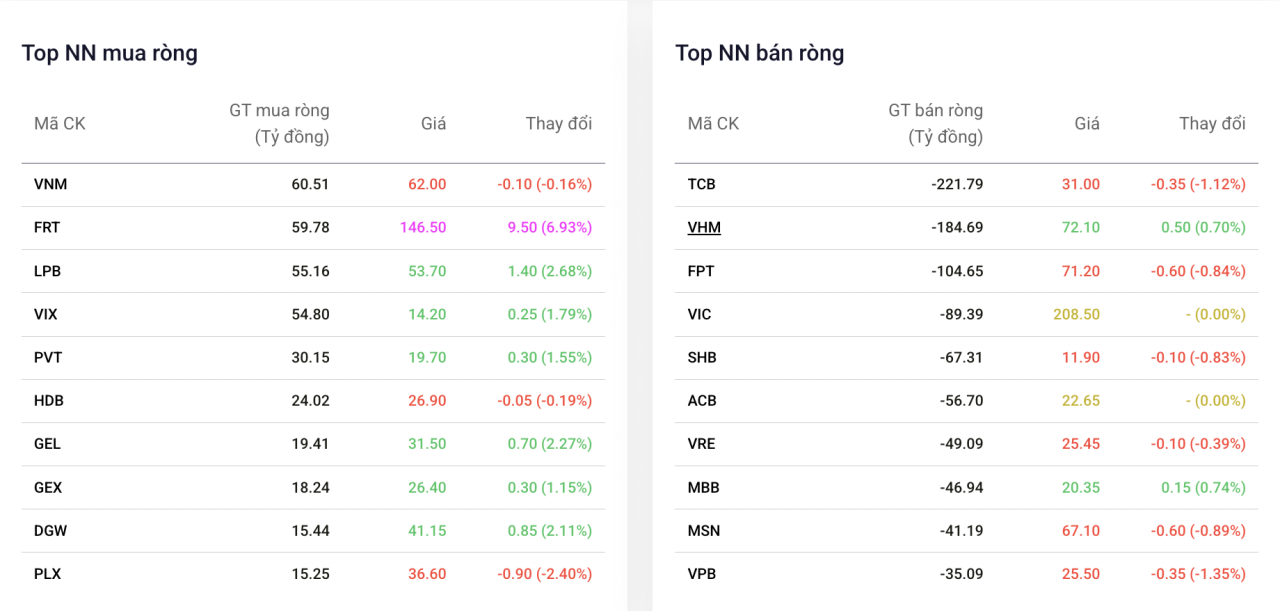Open the SHB stock ticker

click(702, 357)
